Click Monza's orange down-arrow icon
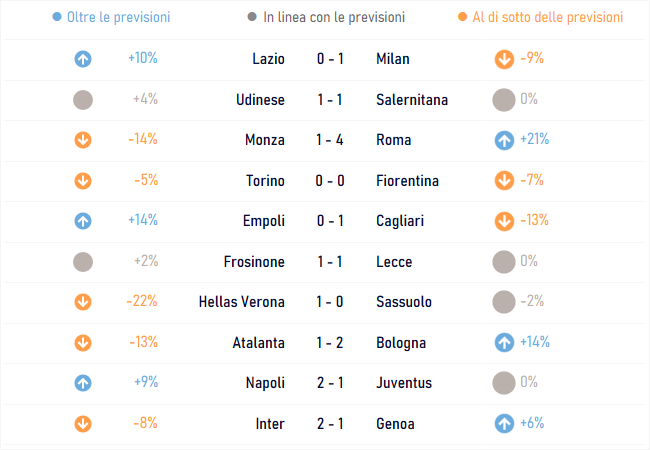 (x=83, y=140)
